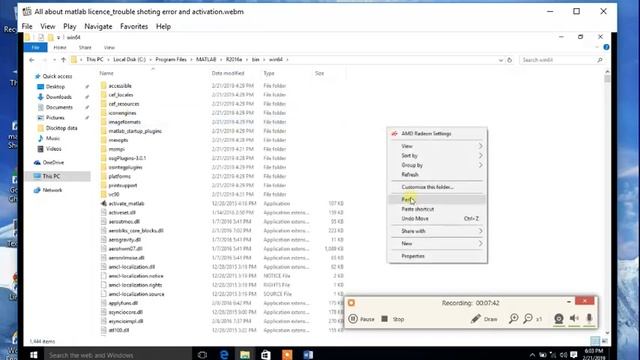Screen dimensions: 640x360
Task: Sort by the Type column header
Action: pos(269,73)
